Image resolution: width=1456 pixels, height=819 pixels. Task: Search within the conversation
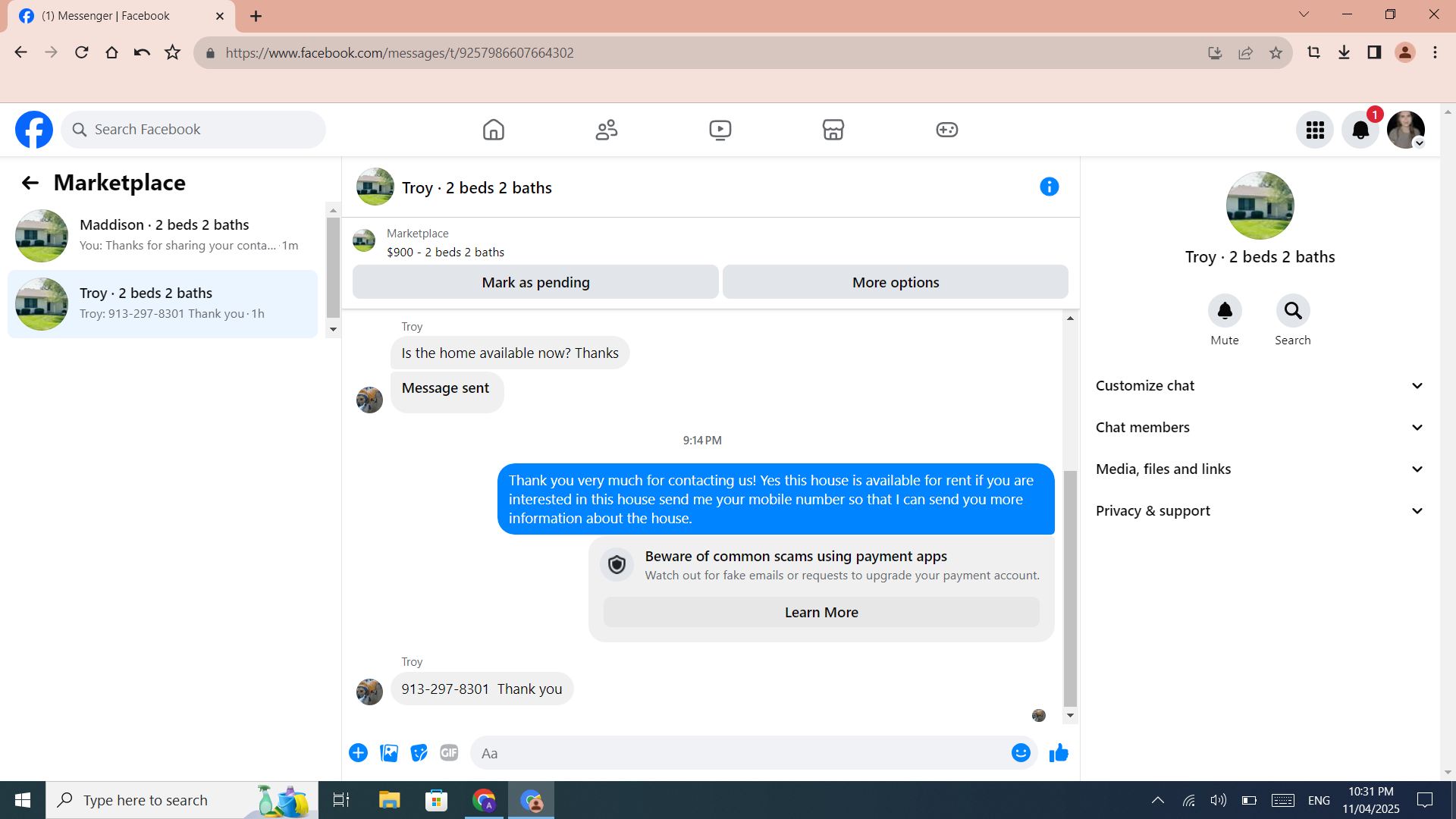pos(1293,311)
